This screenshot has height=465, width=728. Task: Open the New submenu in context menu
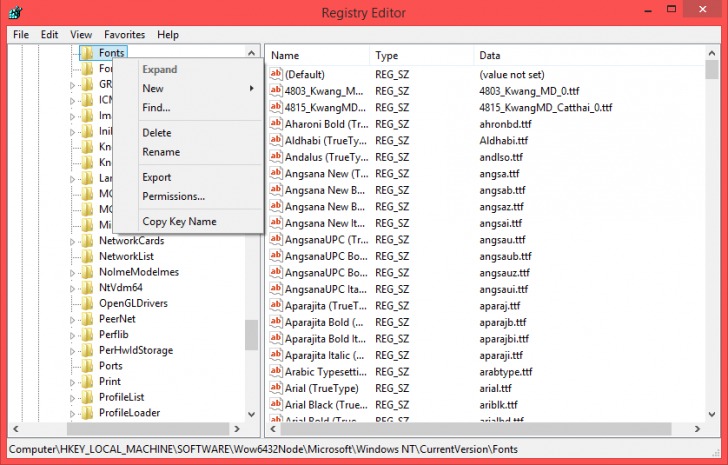[188, 88]
